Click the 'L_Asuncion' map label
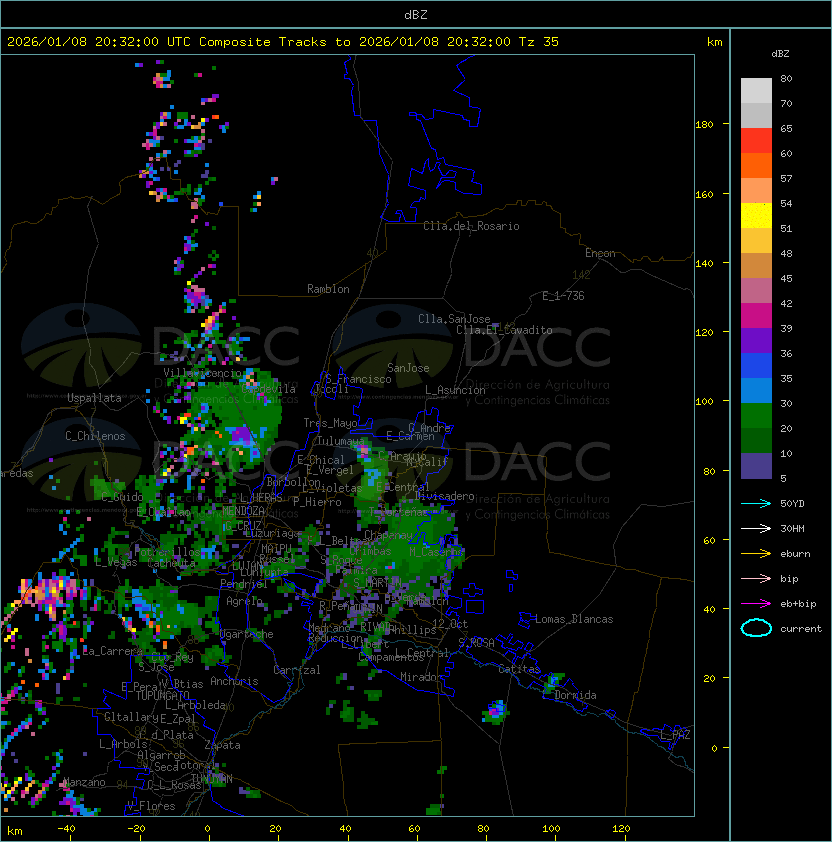Screen dimensions: 832x842 click(455, 390)
